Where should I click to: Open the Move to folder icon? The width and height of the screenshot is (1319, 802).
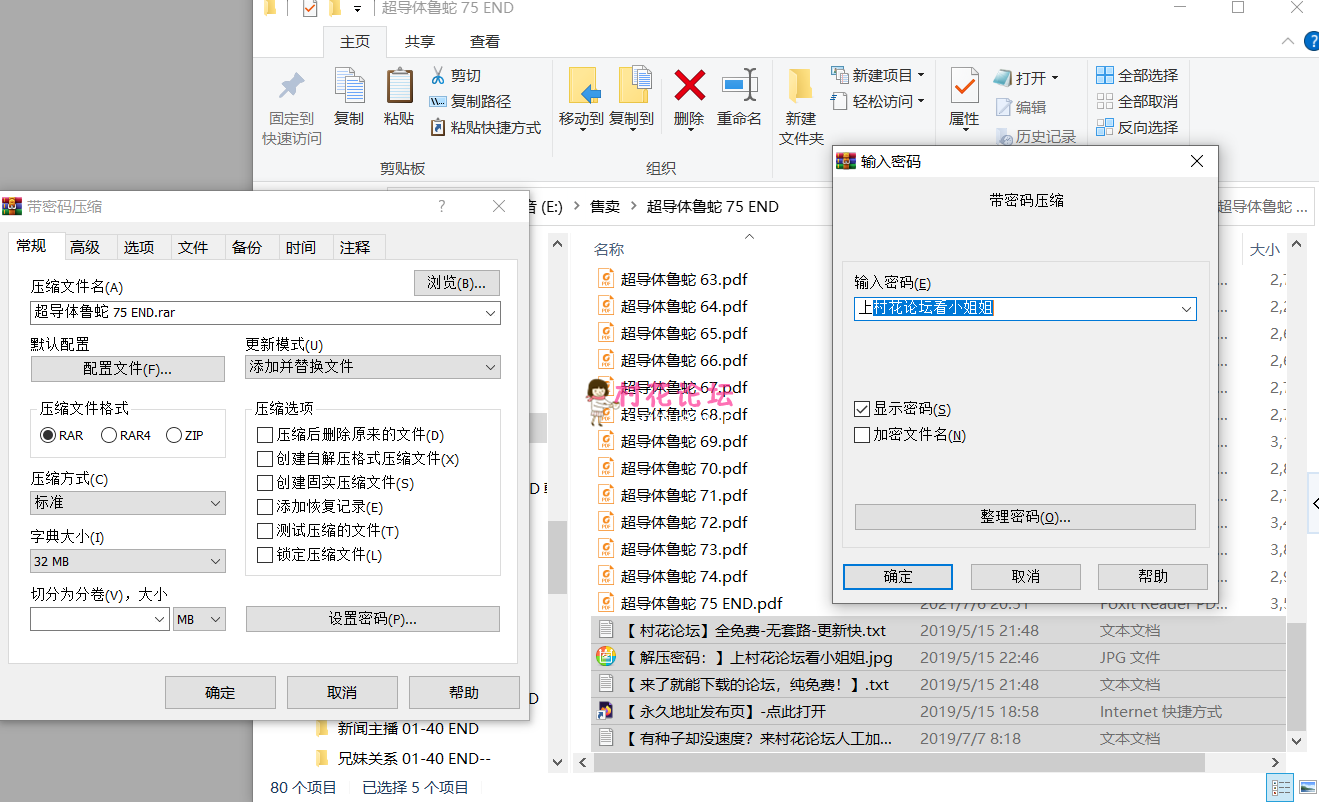(584, 86)
